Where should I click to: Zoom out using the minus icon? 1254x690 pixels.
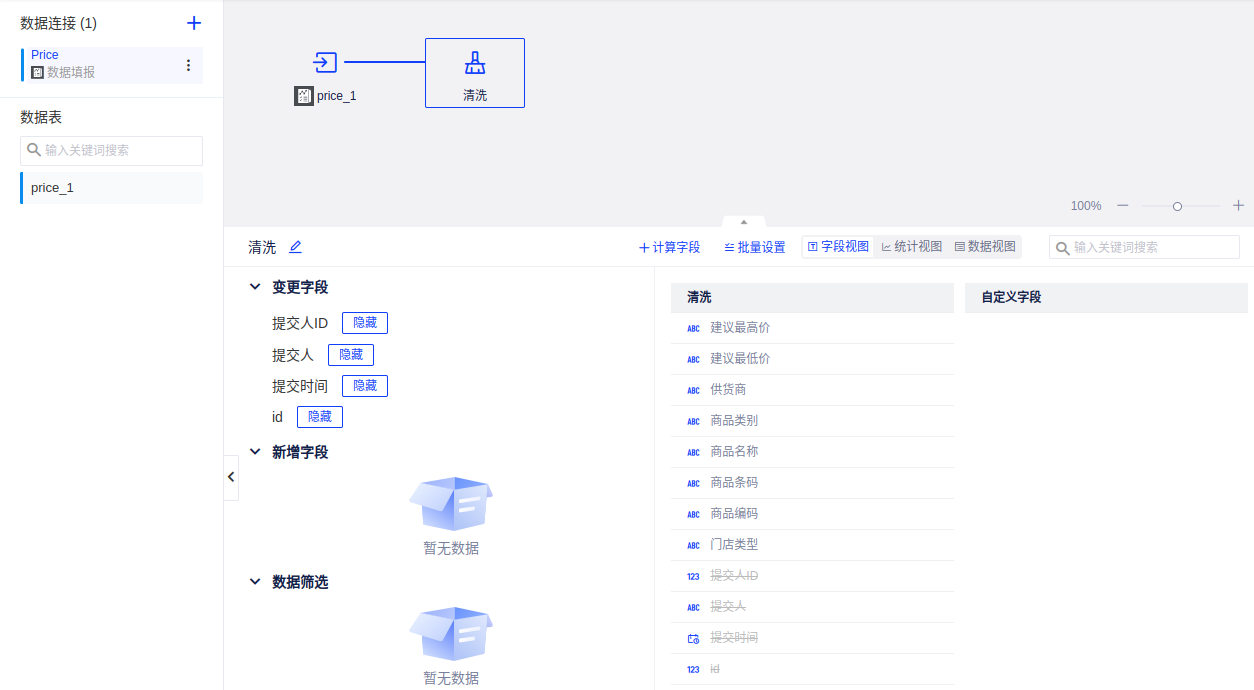tap(1123, 205)
